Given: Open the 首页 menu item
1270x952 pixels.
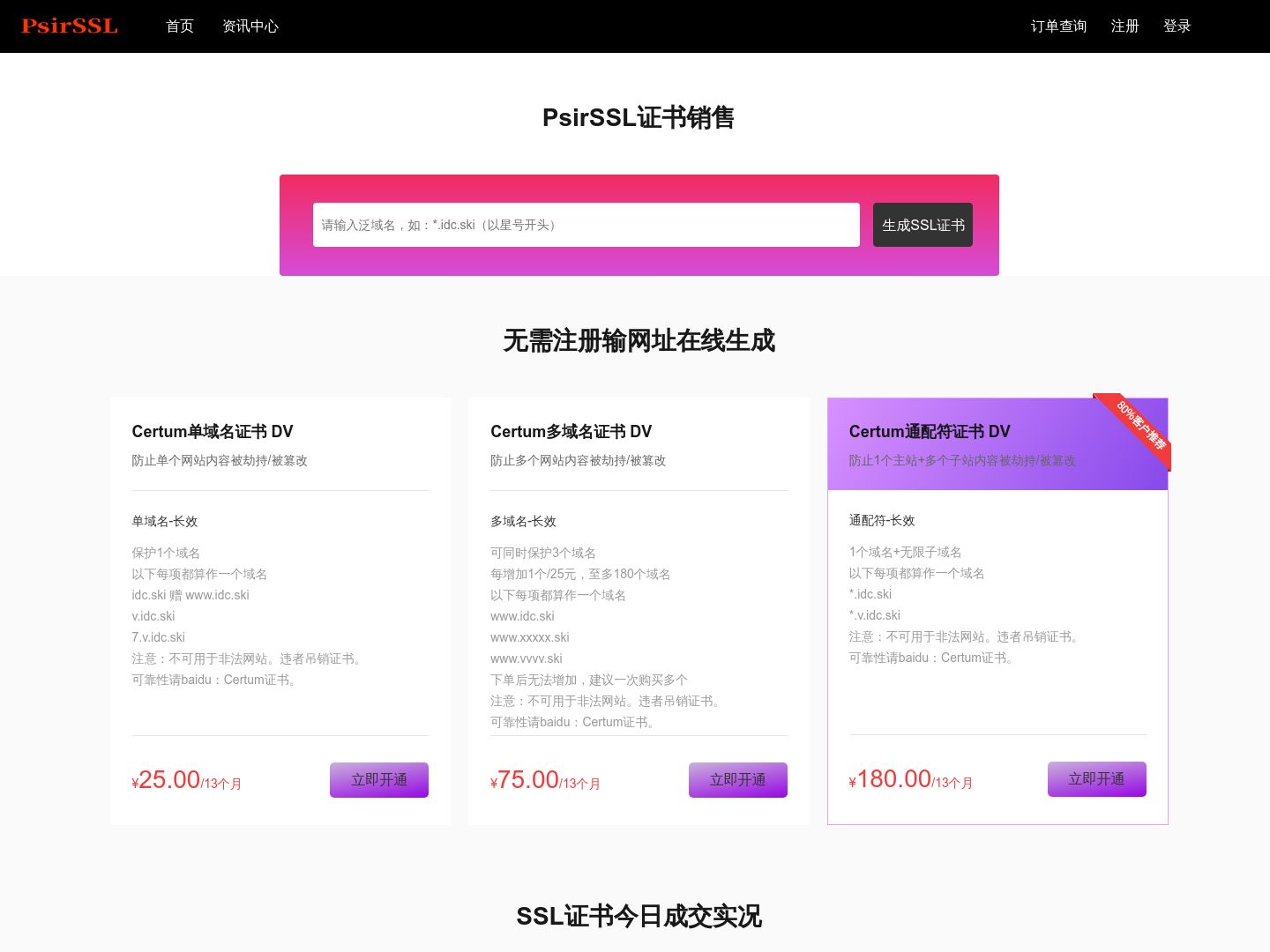Looking at the screenshot, I should 180,26.
